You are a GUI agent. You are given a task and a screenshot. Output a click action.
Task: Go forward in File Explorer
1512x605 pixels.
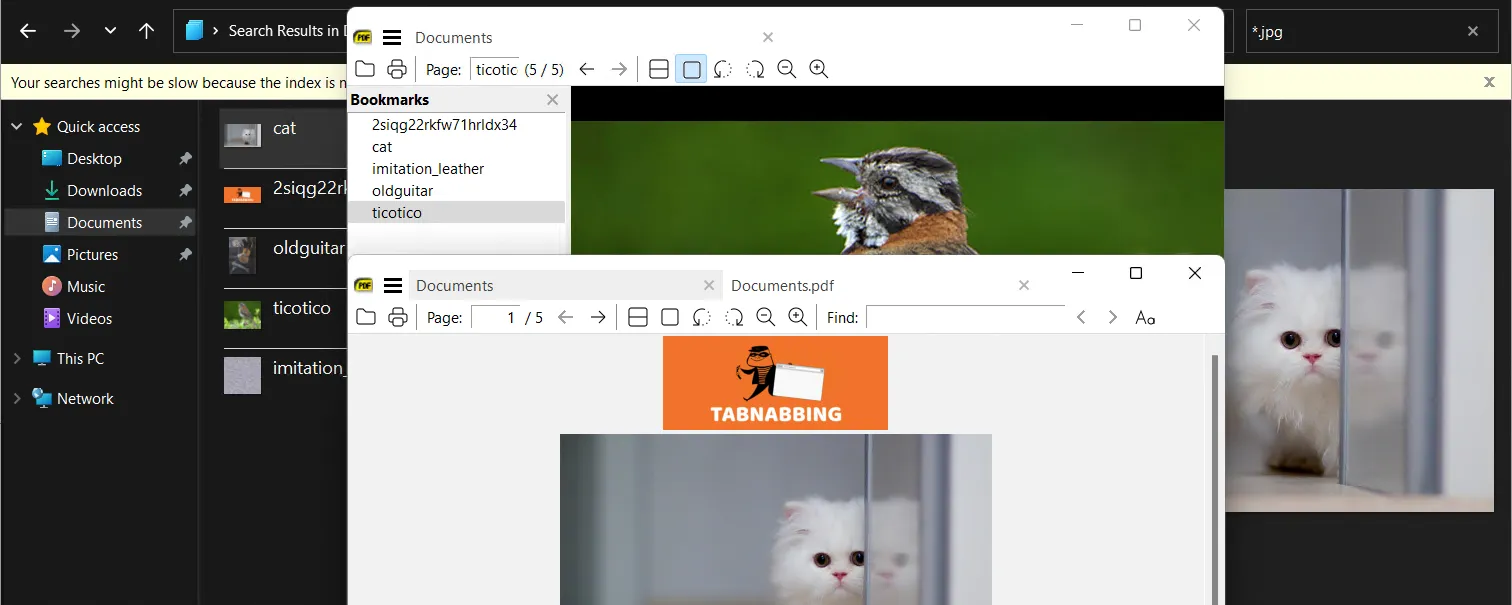tap(71, 31)
